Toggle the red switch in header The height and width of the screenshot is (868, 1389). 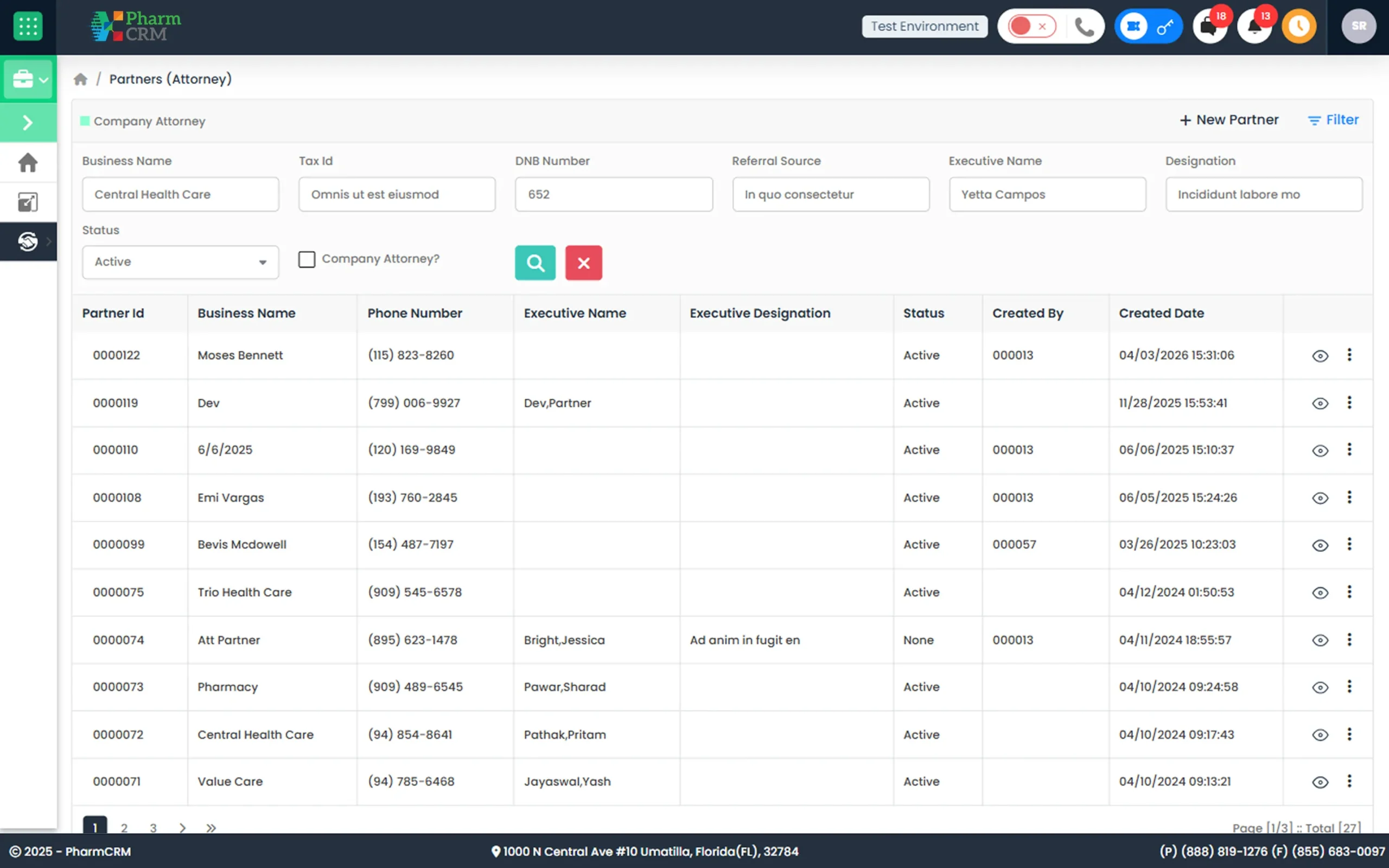(x=1032, y=27)
